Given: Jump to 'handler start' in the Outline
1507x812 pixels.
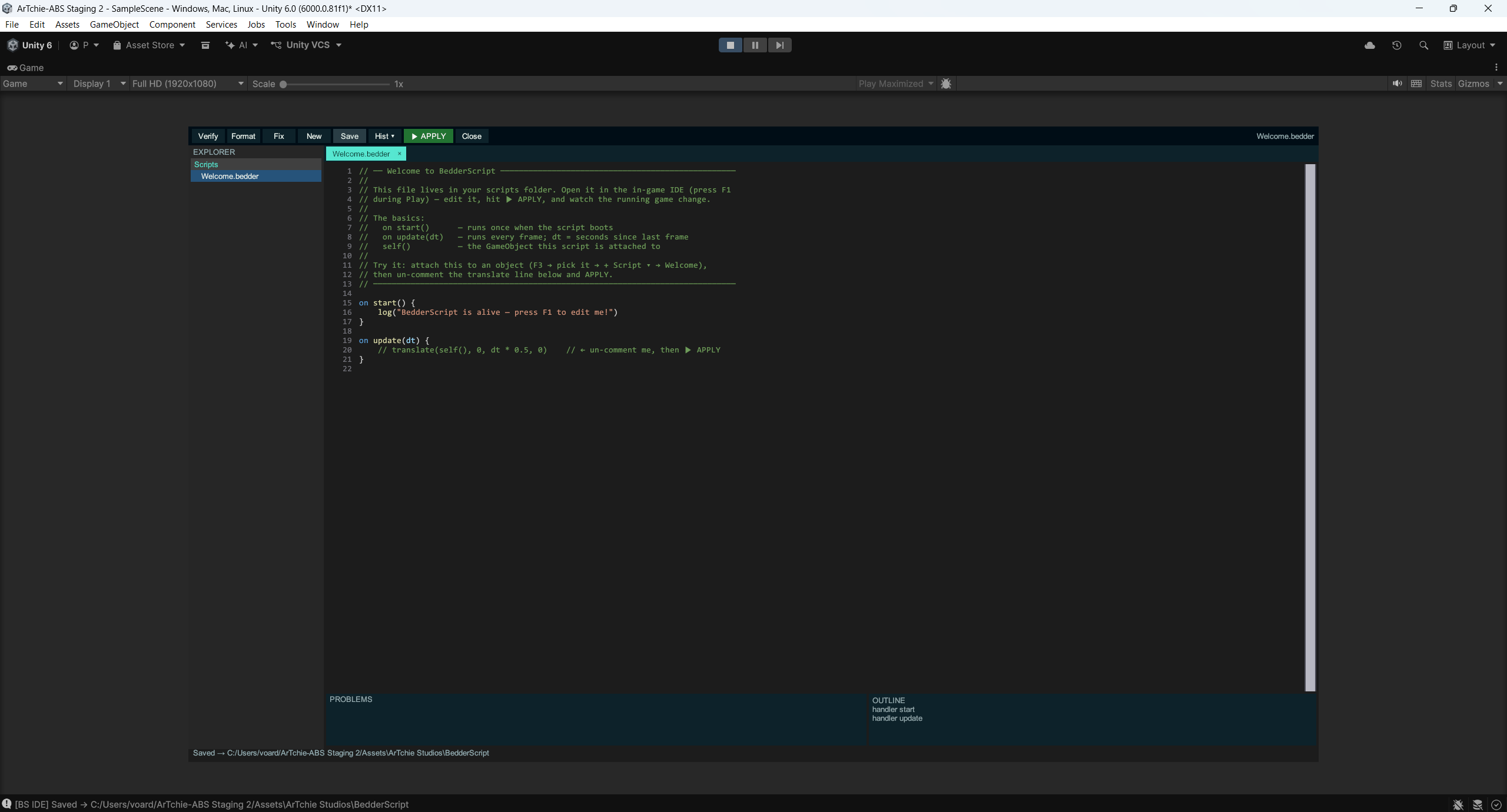Looking at the screenshot, I should coord(893,710).
